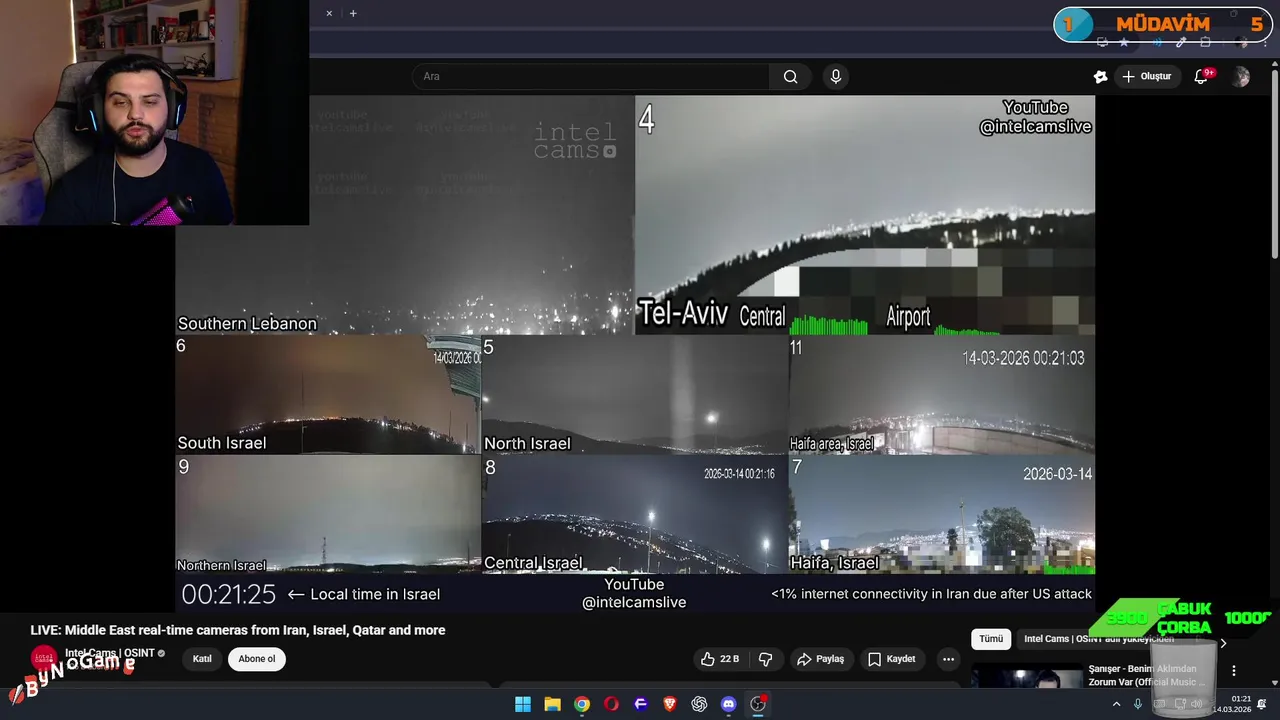Switch to OBS Studio on the taskbar
1280x720 pixels.
[758, 704]
